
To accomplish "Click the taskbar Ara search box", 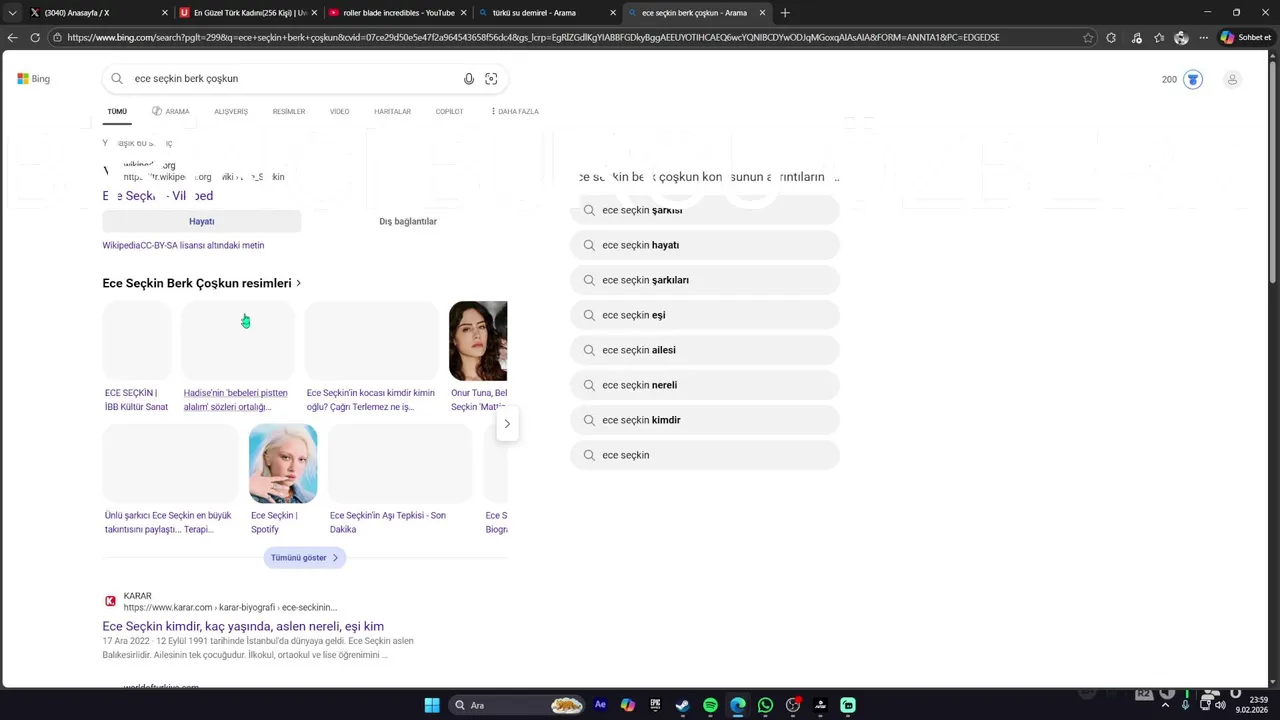I will [517, 705].
